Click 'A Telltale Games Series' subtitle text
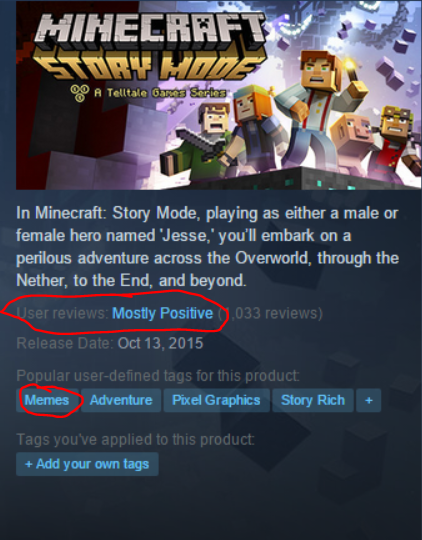 (160, 93)
